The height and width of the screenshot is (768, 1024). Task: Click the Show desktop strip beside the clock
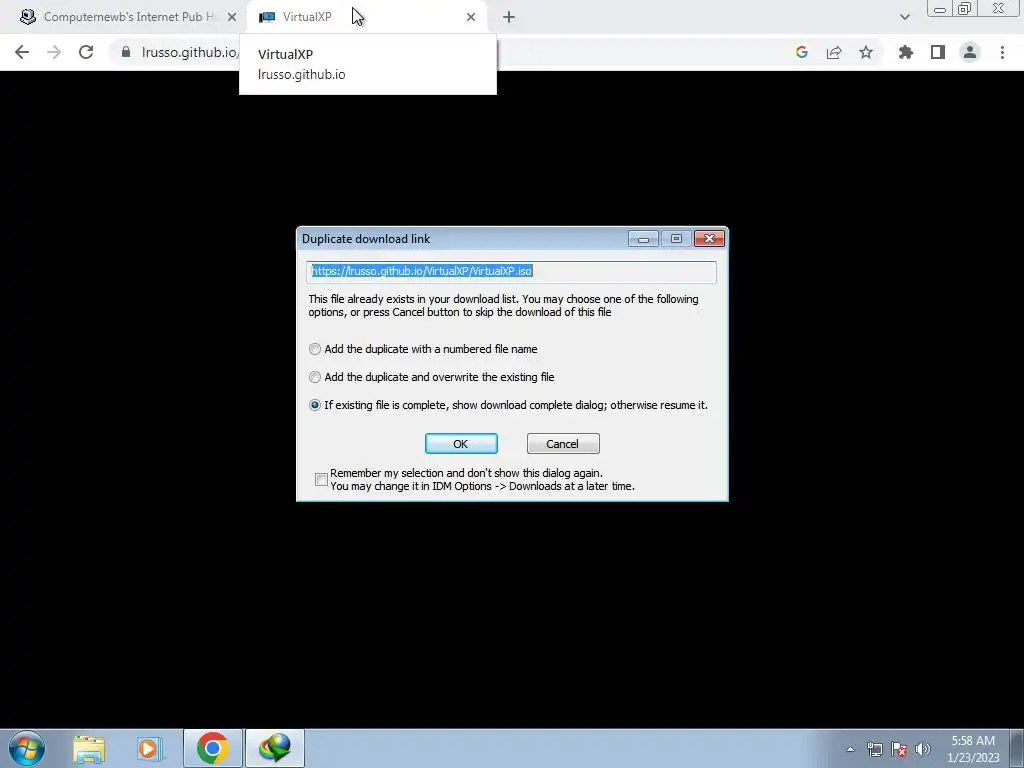point(1017,749)
